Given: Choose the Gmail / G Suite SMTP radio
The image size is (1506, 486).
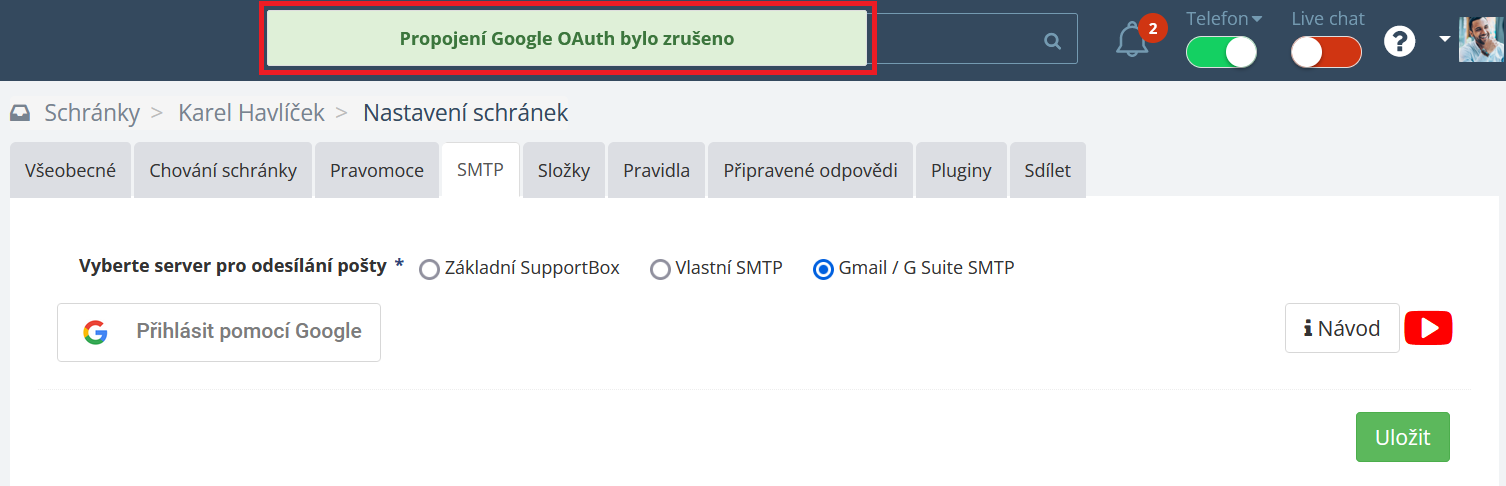Looking at the screenshot, I should 823,269.
